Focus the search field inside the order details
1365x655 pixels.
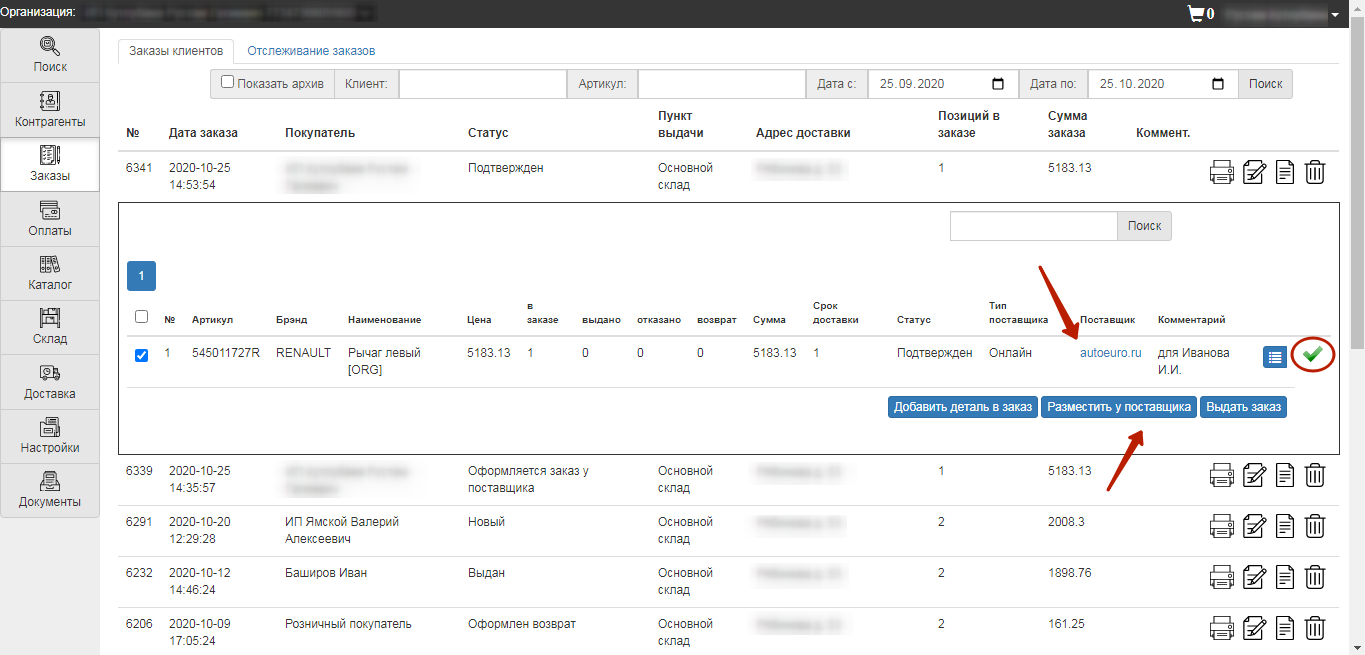click(1033, 226)
